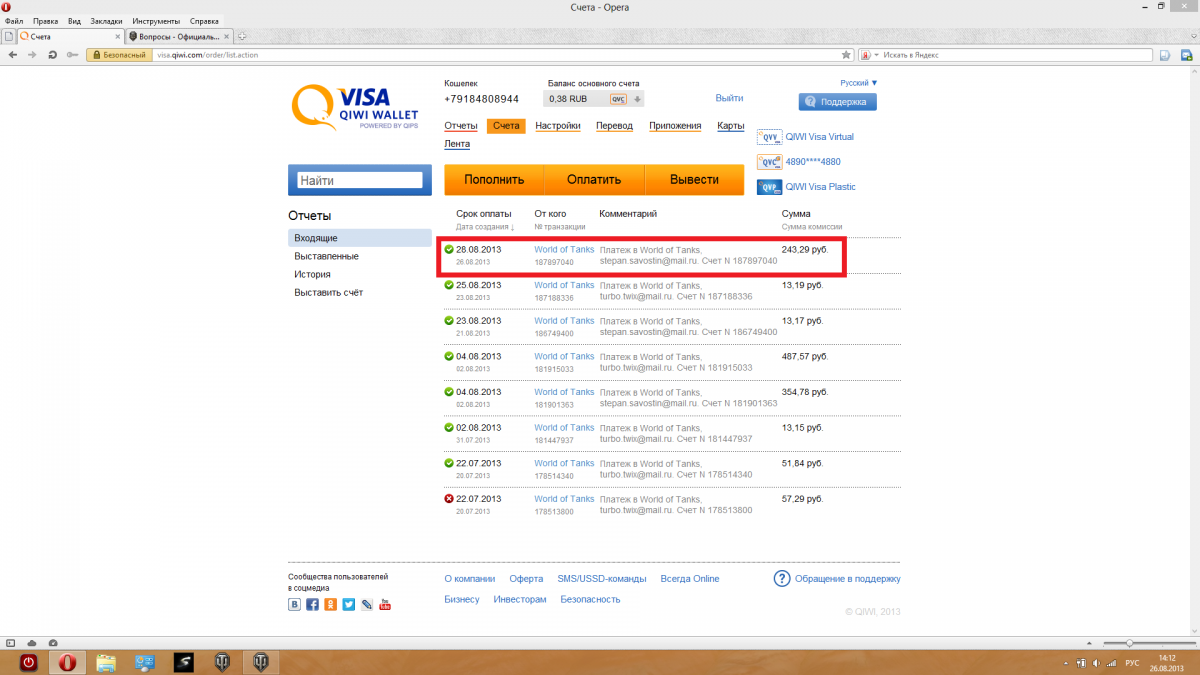Open 'World of Tanks' link for transaction 178513800
This screenshot has height=675, width=1200.
[564, 499]
